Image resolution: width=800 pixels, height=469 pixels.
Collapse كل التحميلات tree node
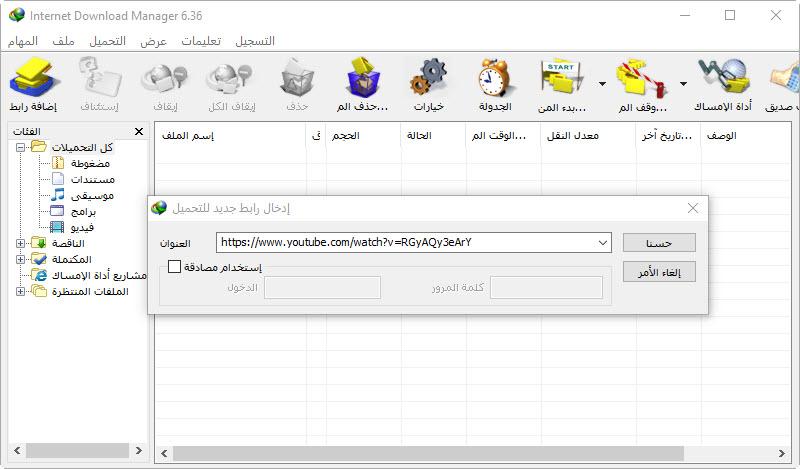pyautogui.click(x=20, y=147)
